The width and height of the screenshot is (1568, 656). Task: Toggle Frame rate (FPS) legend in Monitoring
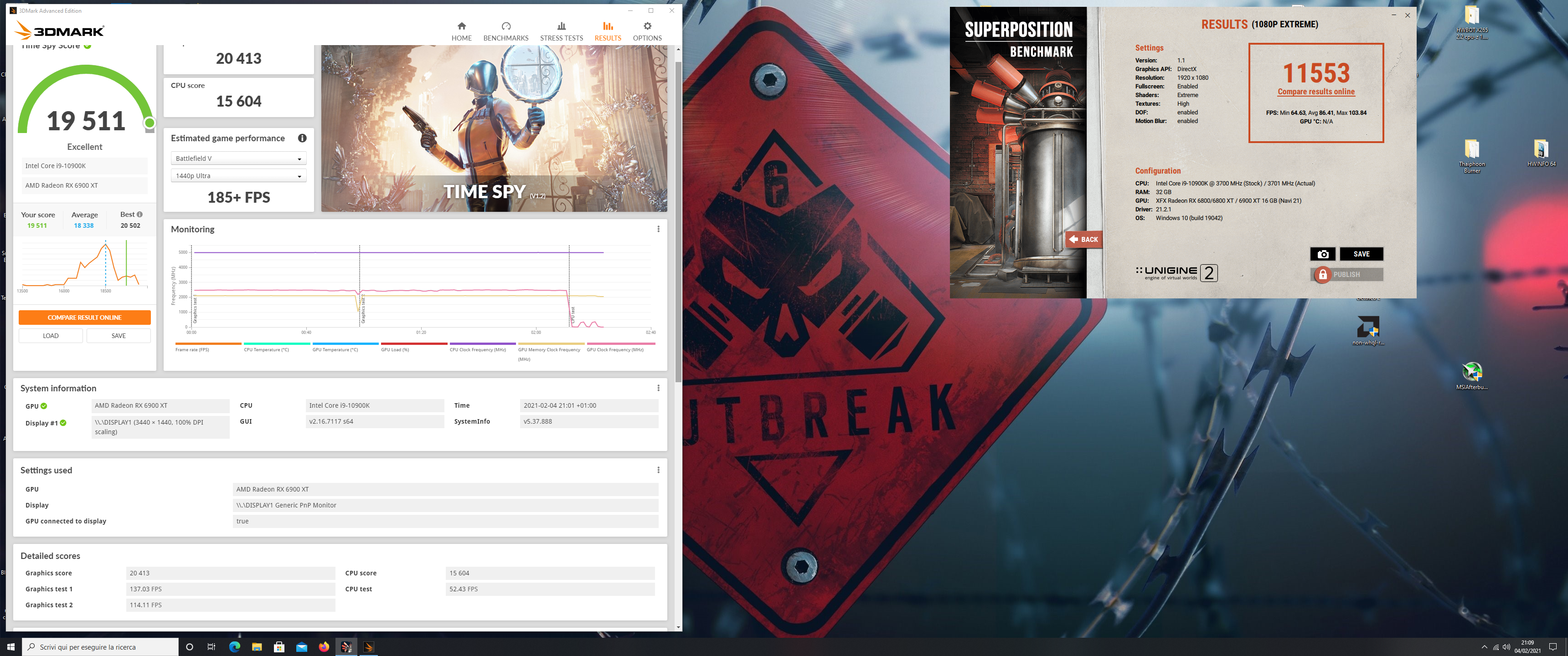(208, 348)
